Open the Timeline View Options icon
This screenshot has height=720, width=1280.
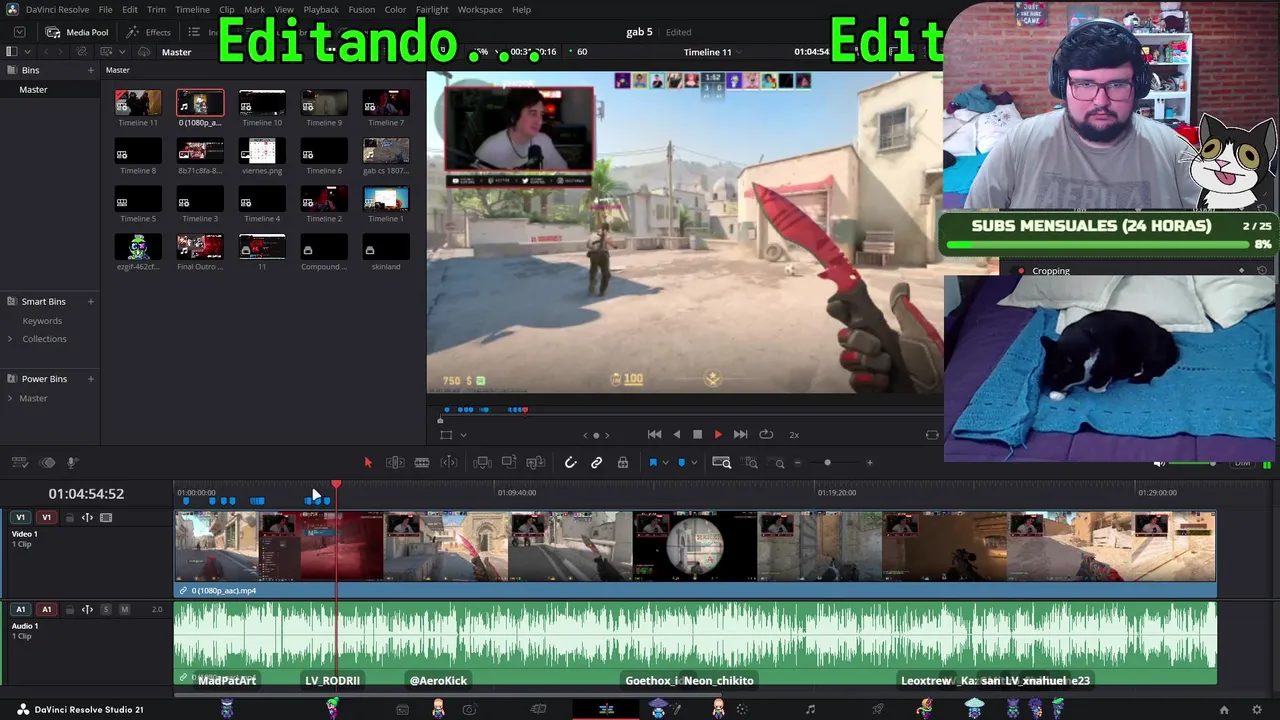click(x=19, y=462)
